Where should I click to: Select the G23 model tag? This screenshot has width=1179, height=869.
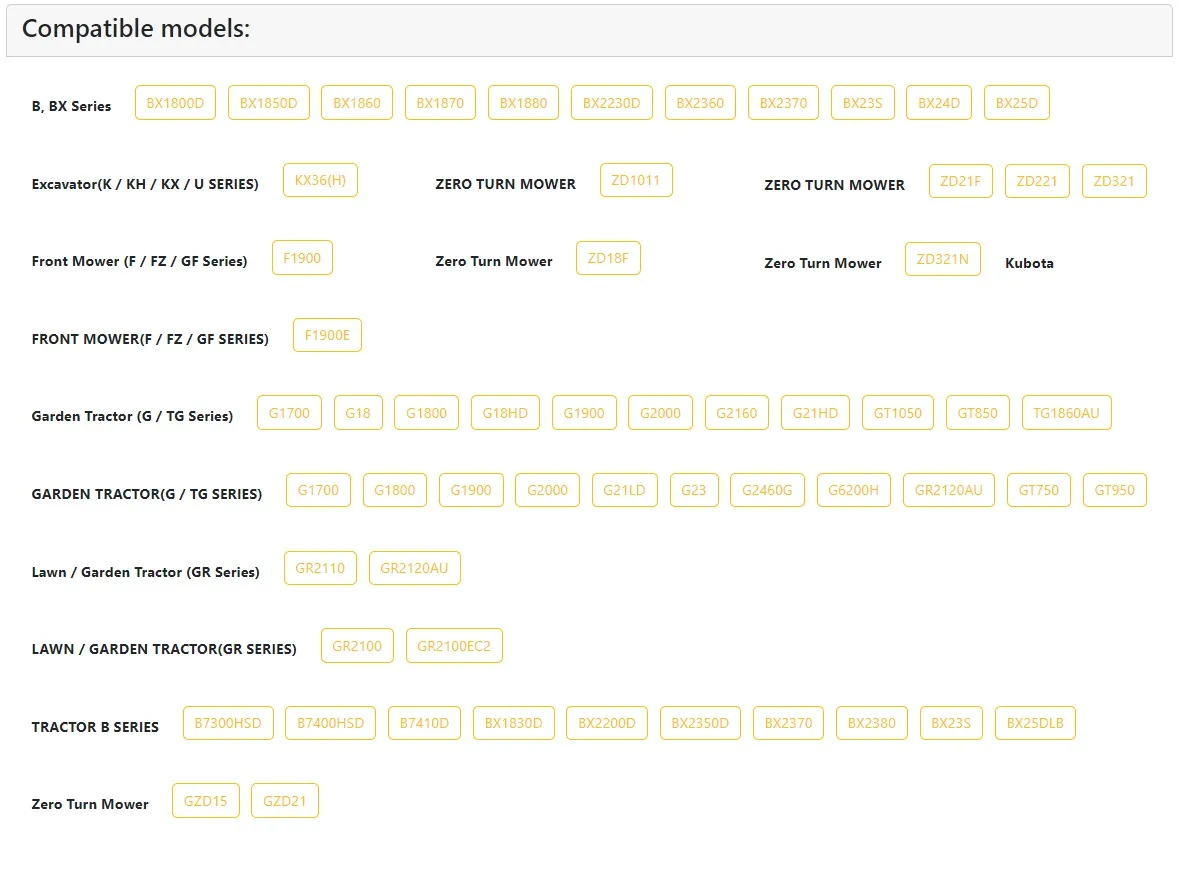tap(693, 490)
